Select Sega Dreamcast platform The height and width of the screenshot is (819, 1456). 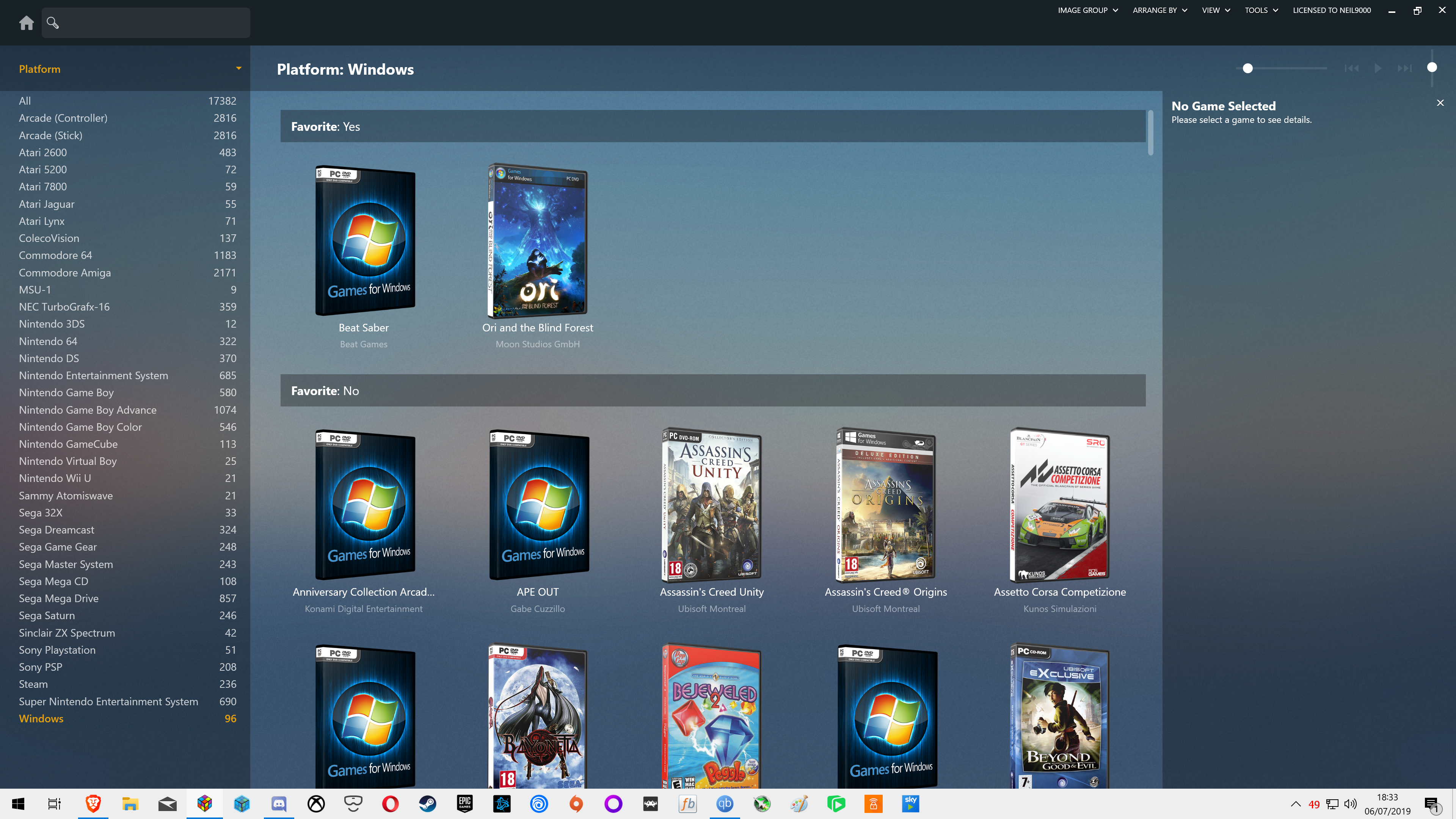(127, 530)
